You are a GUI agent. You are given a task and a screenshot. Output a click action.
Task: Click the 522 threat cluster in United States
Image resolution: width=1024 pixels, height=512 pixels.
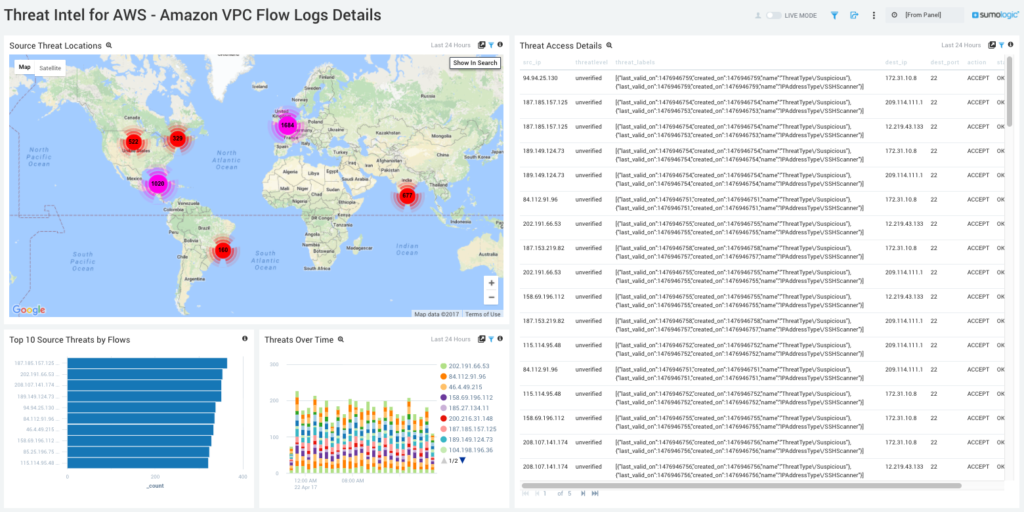(x=133, y=142)
